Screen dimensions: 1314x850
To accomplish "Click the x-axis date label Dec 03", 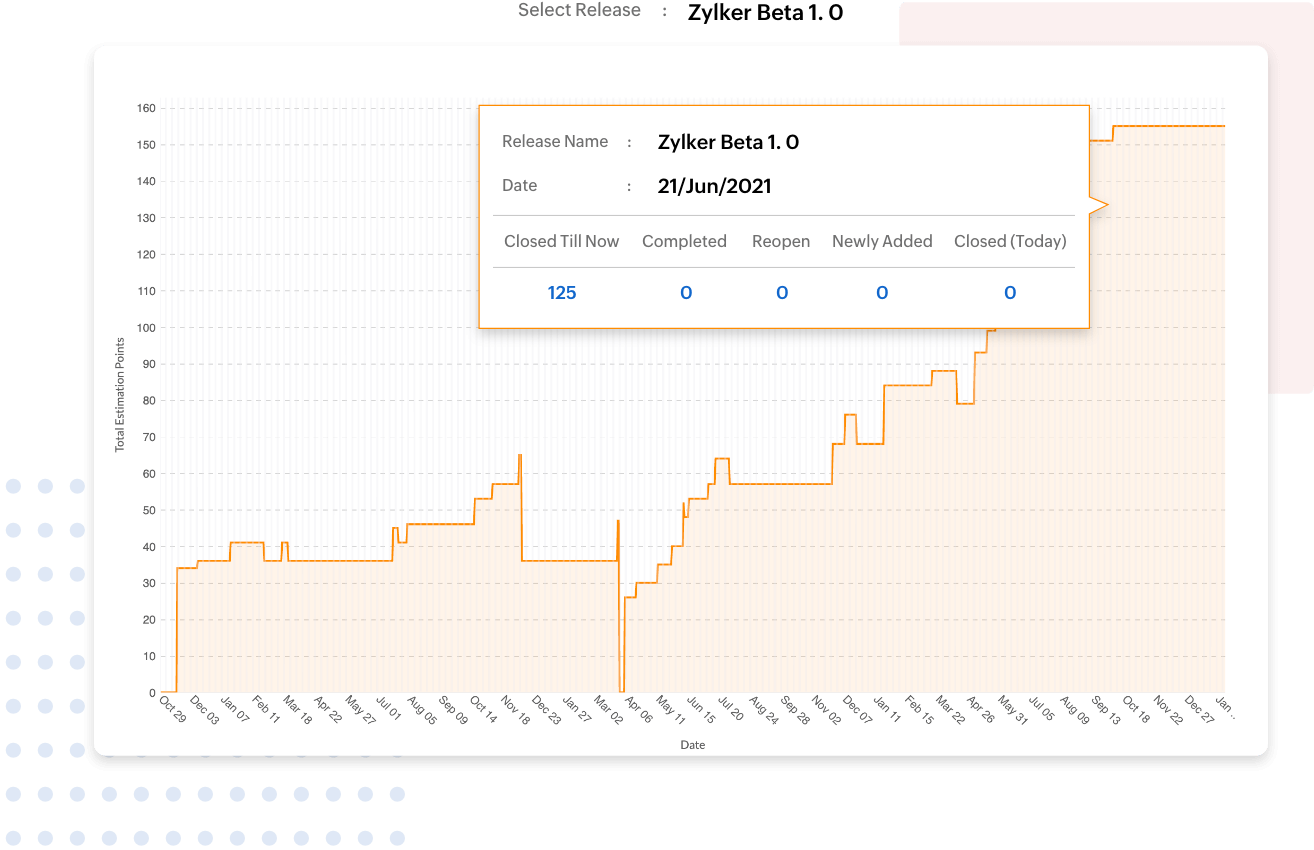I will [x=204, y=709].
